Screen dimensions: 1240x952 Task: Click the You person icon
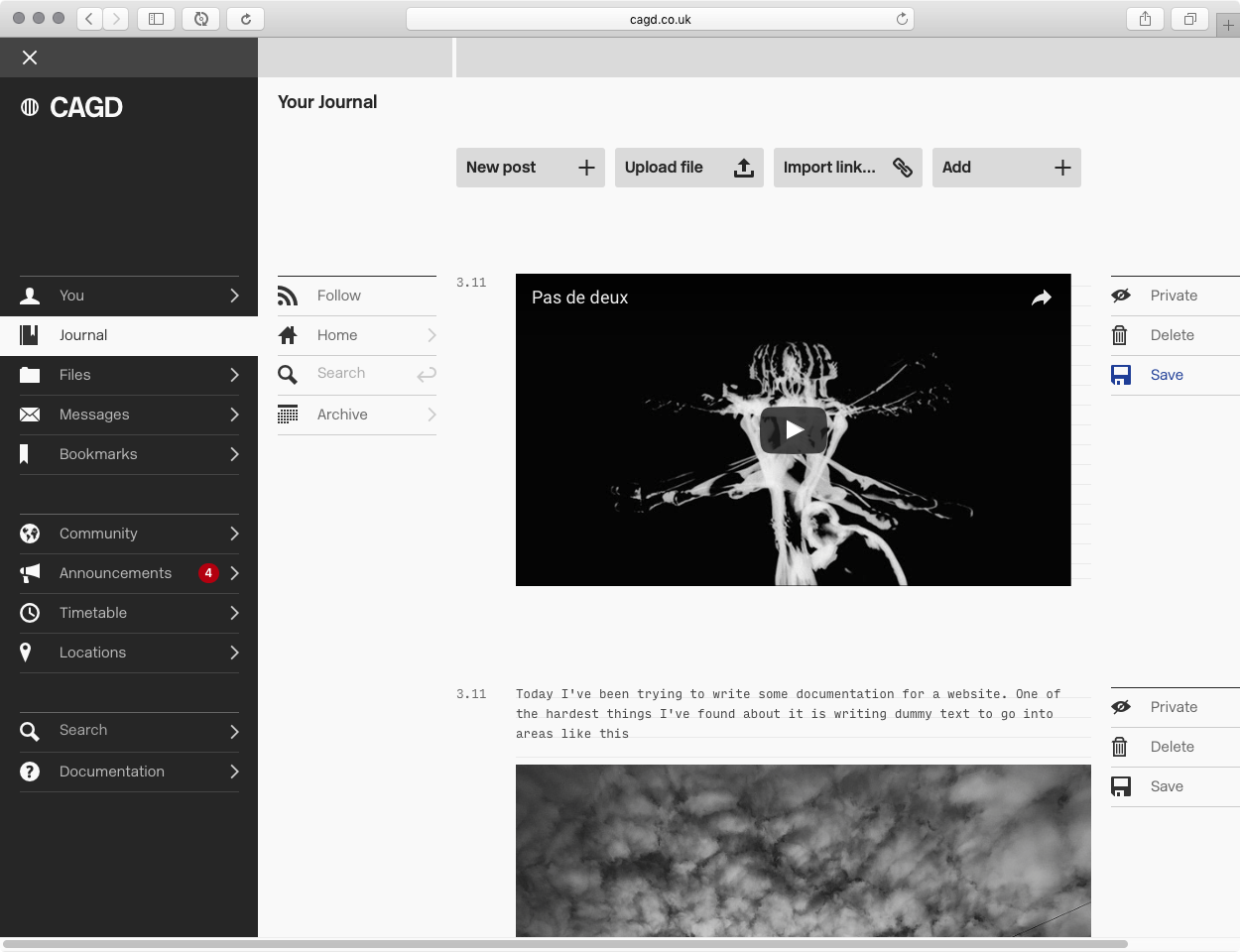30,296
